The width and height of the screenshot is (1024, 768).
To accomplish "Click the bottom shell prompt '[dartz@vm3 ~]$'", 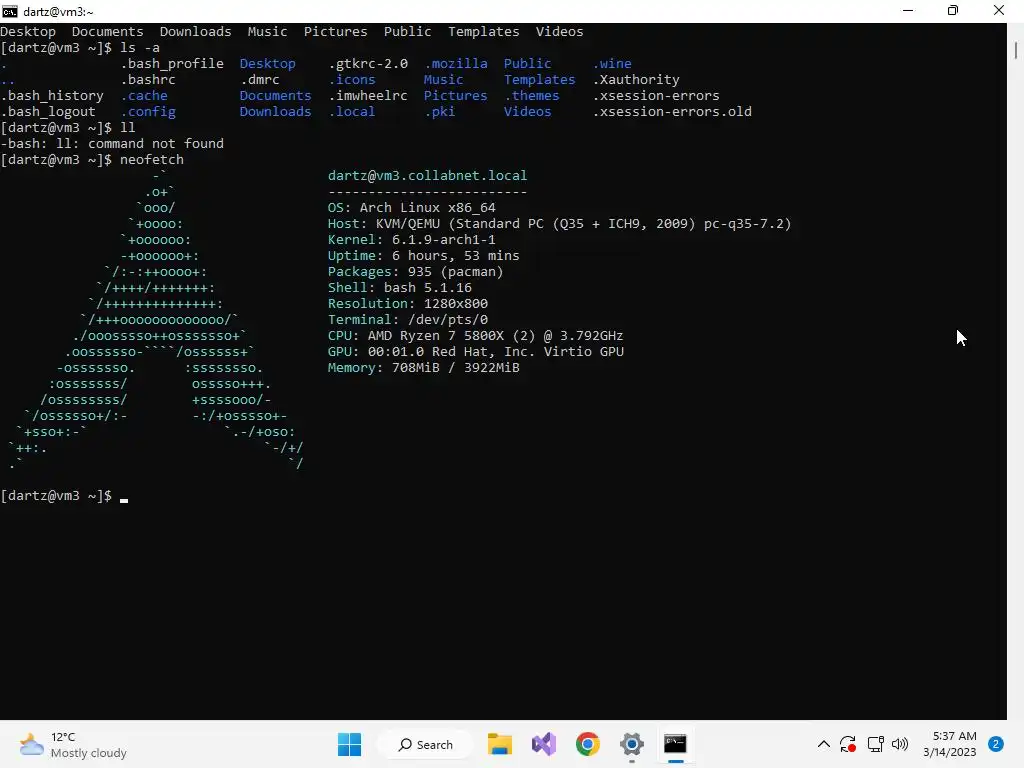I will pyautogui.click(x=56, y=496).
